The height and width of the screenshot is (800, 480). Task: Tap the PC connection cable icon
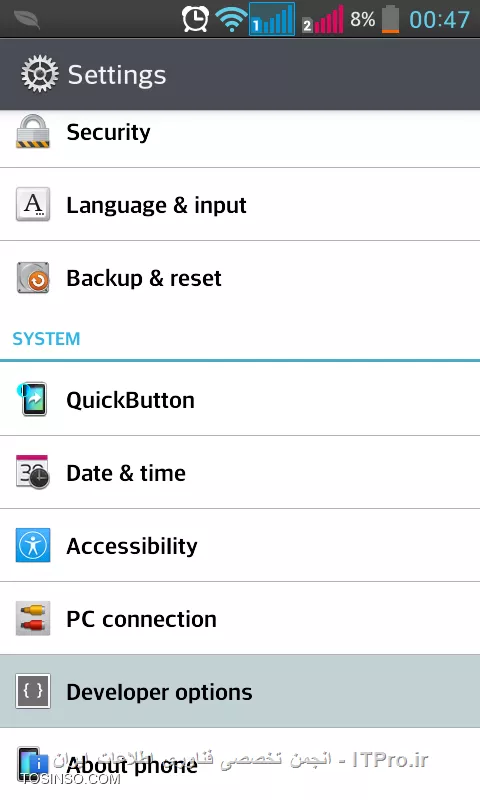click(33, 618)
